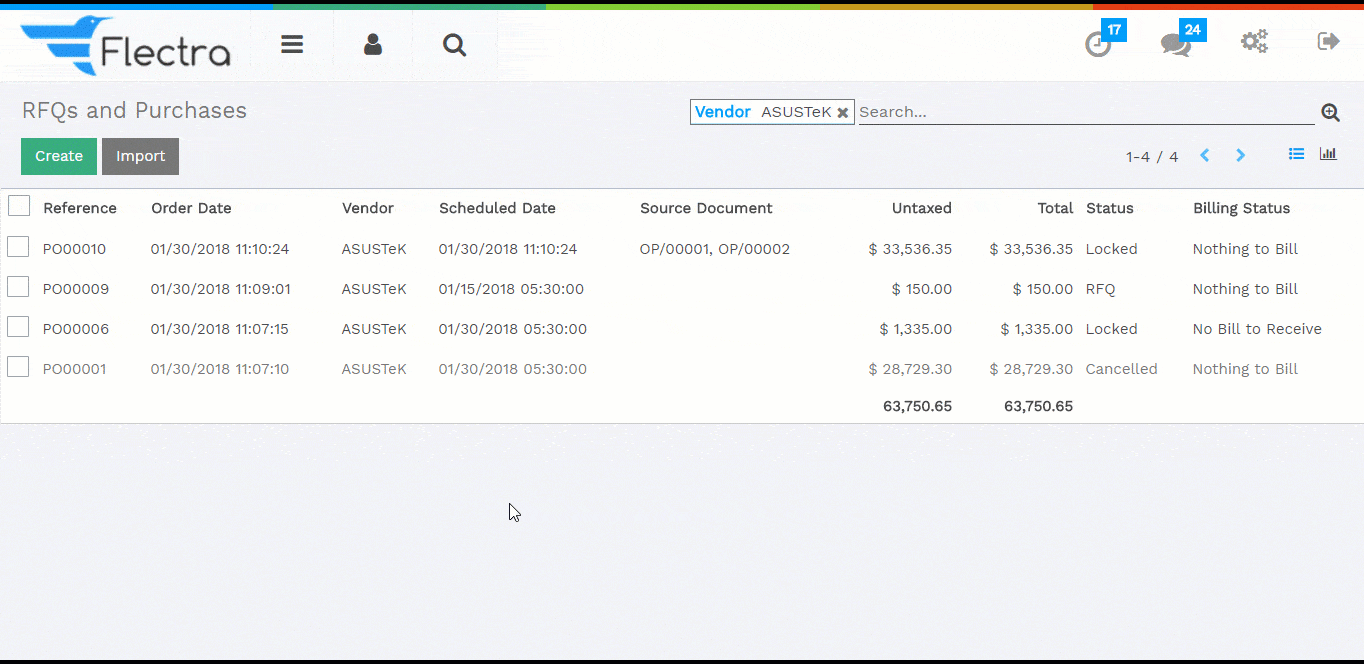
Task: Go to previous page arrow
Action: (x=1205, y=156)
